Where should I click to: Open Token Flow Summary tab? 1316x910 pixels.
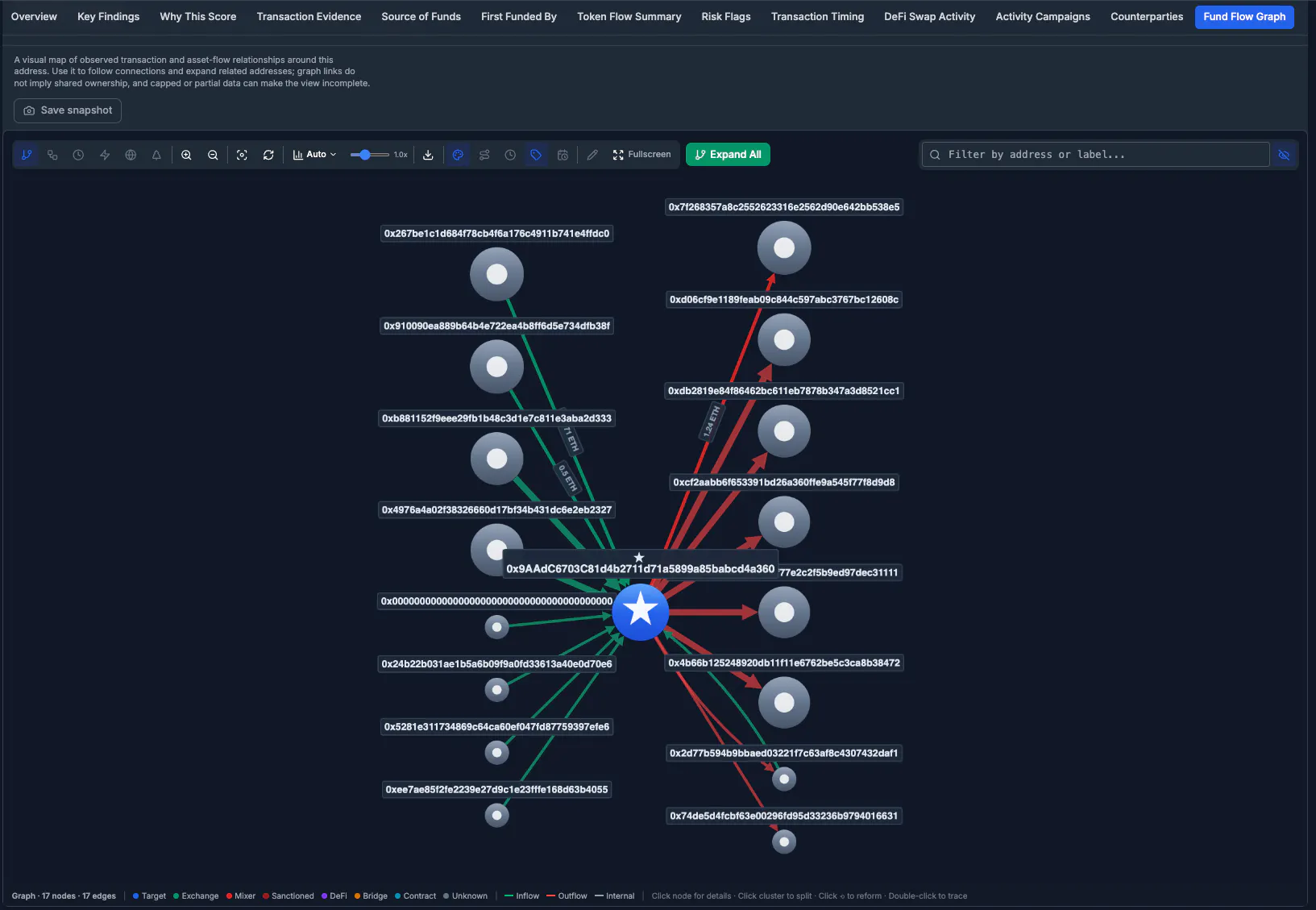pos(629,17)
